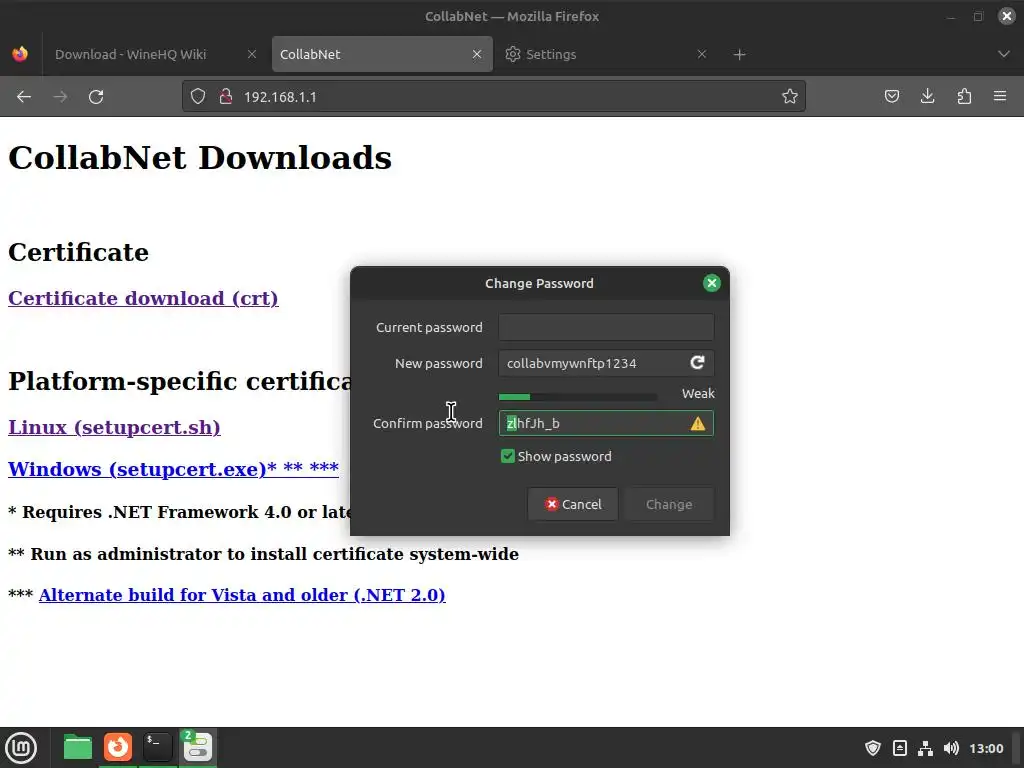Open the clock showing 13:00

[986, 748]
